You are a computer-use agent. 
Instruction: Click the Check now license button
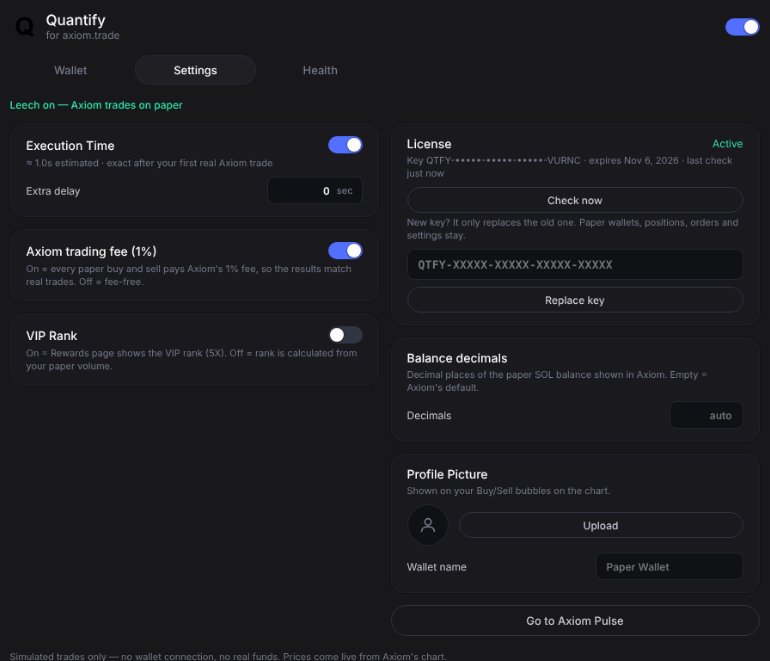coord(575,200)
